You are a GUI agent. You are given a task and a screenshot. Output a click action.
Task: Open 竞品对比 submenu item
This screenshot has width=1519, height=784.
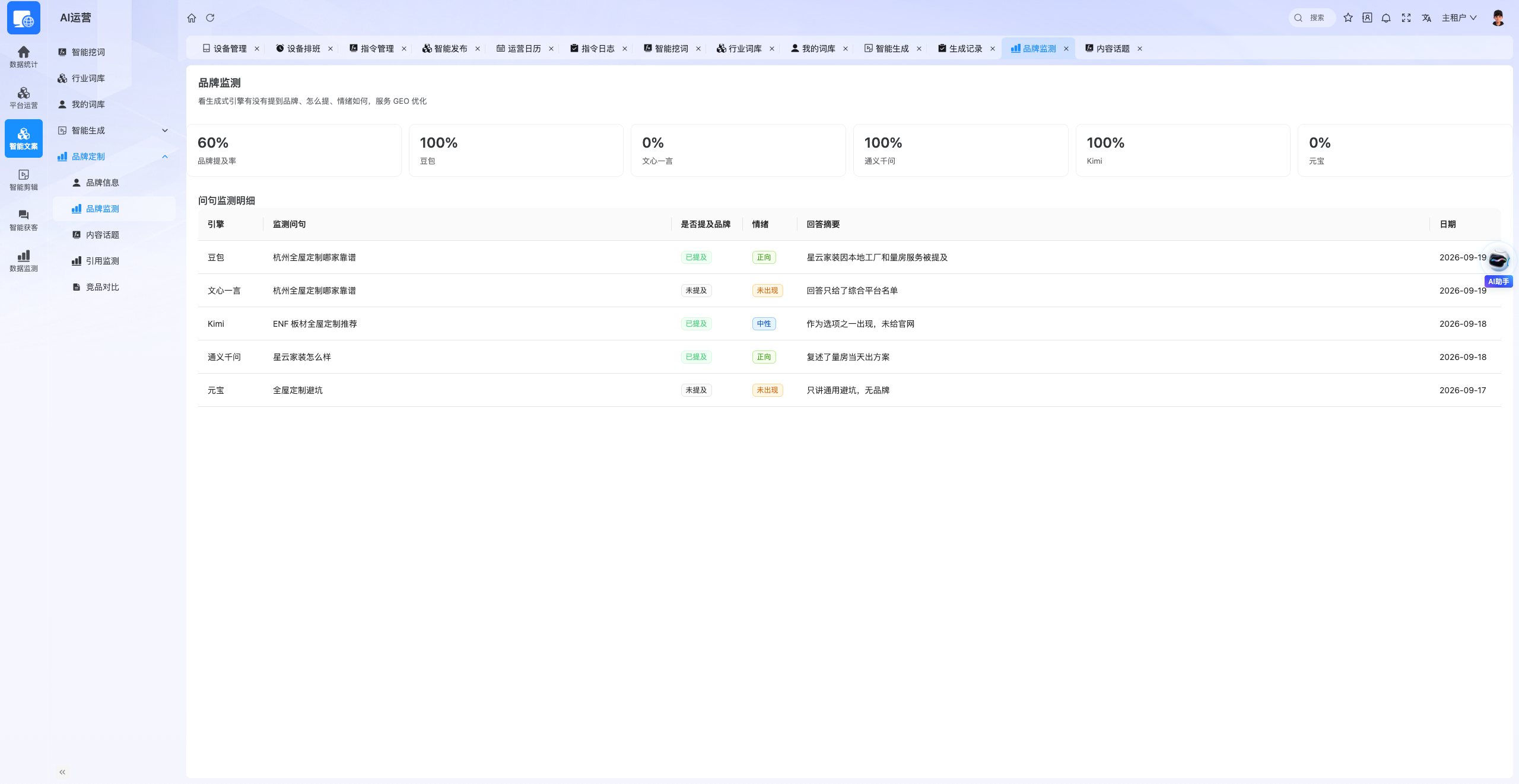click(x=113, y=287)
